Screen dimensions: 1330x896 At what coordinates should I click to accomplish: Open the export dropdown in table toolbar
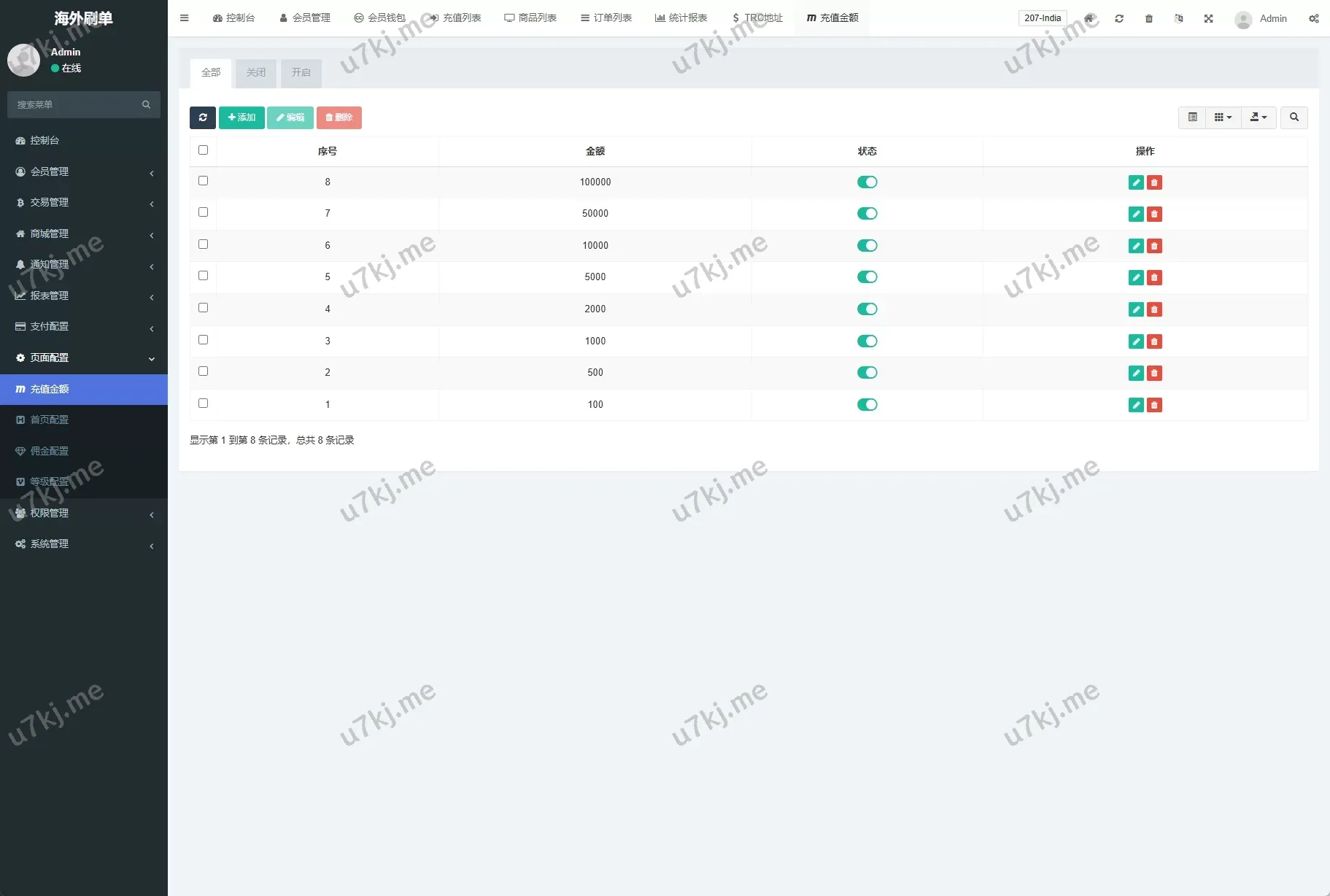[1258, 117]
